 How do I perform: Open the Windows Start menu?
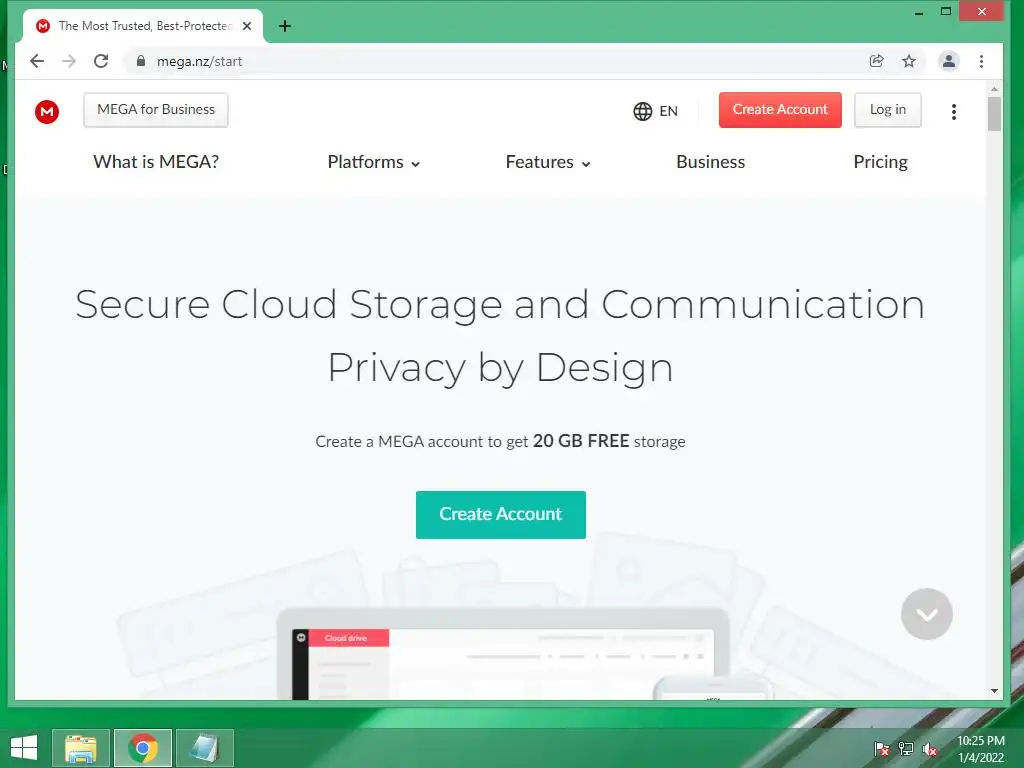point(24,748)
